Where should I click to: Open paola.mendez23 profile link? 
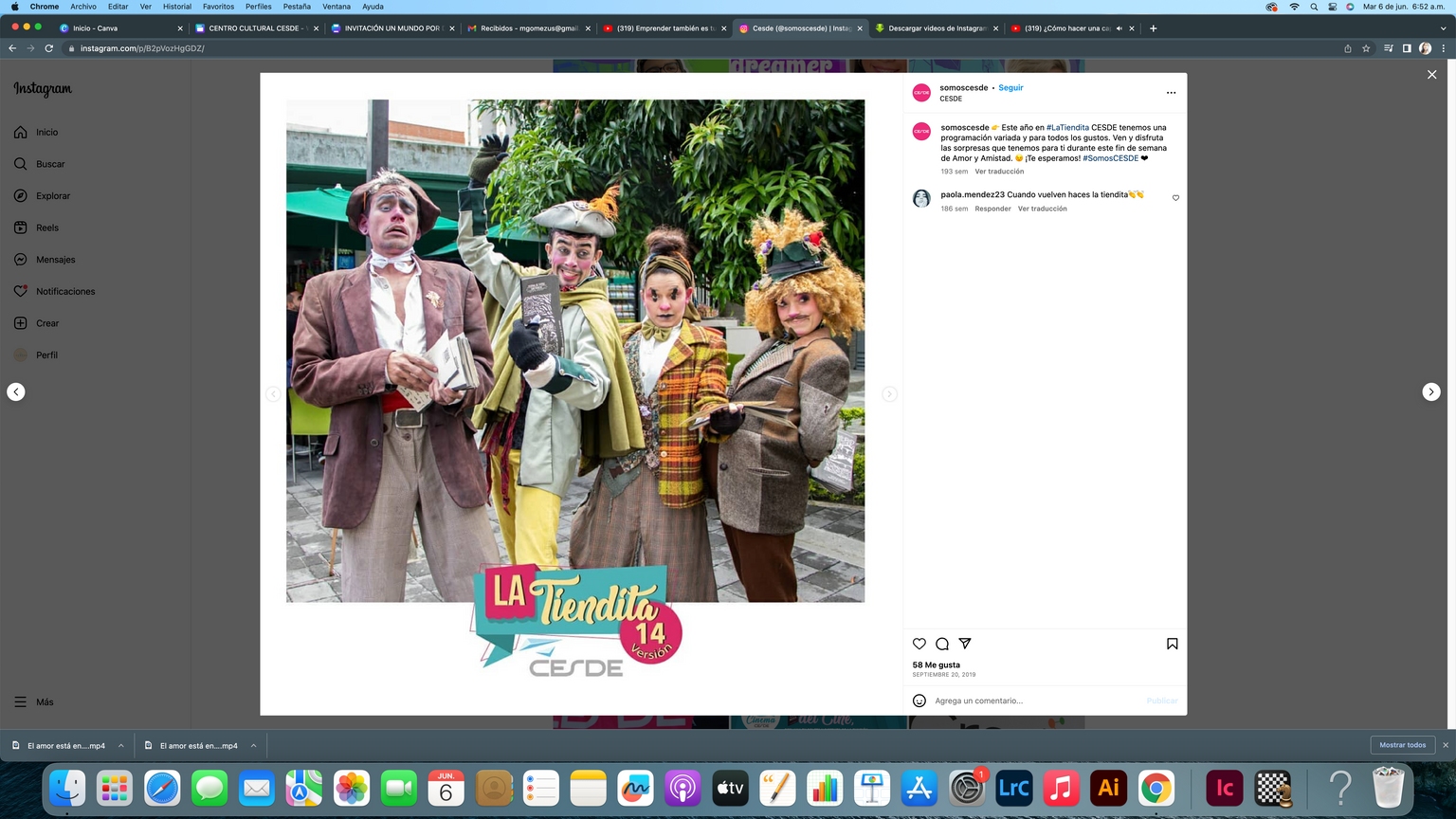pyautogui.click(x=973, y=195)
